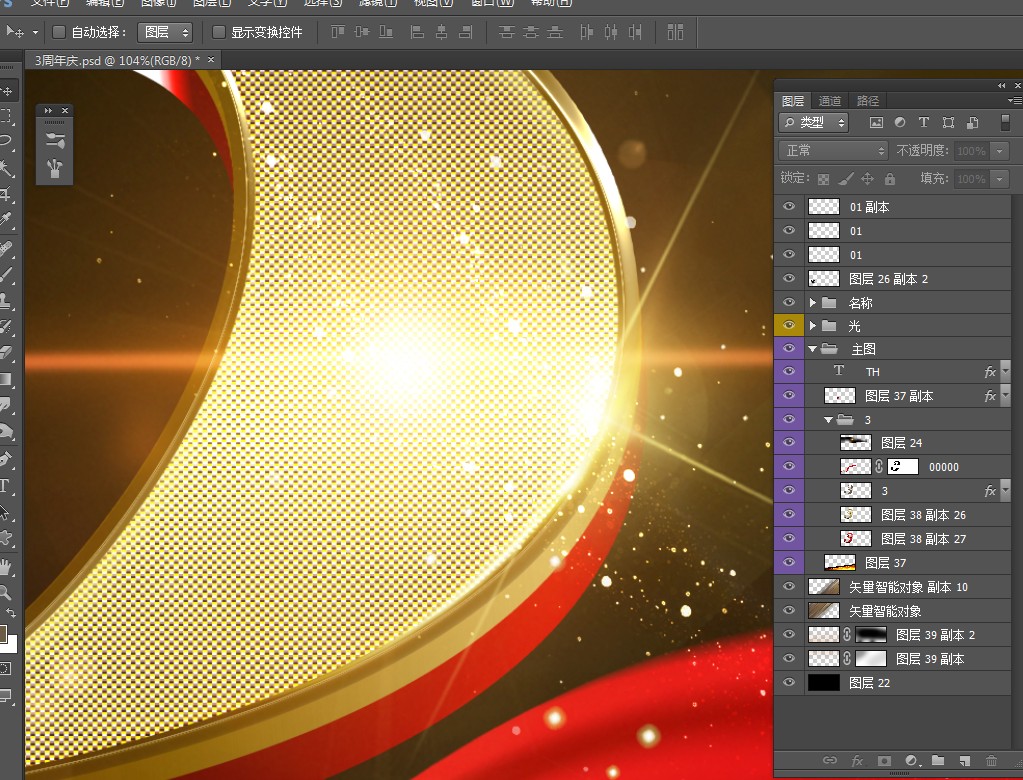The image size is (1023, 780).
Task: Open the 填充 slider arrow
Action: [999, 179]
